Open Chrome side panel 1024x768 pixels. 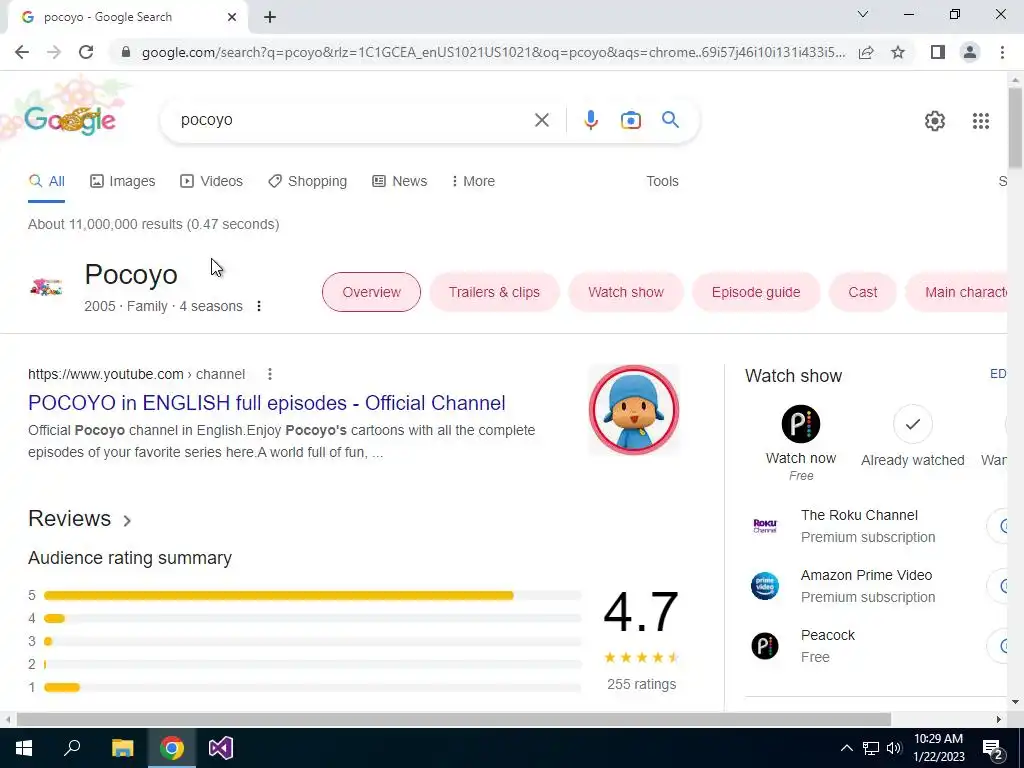938,52
